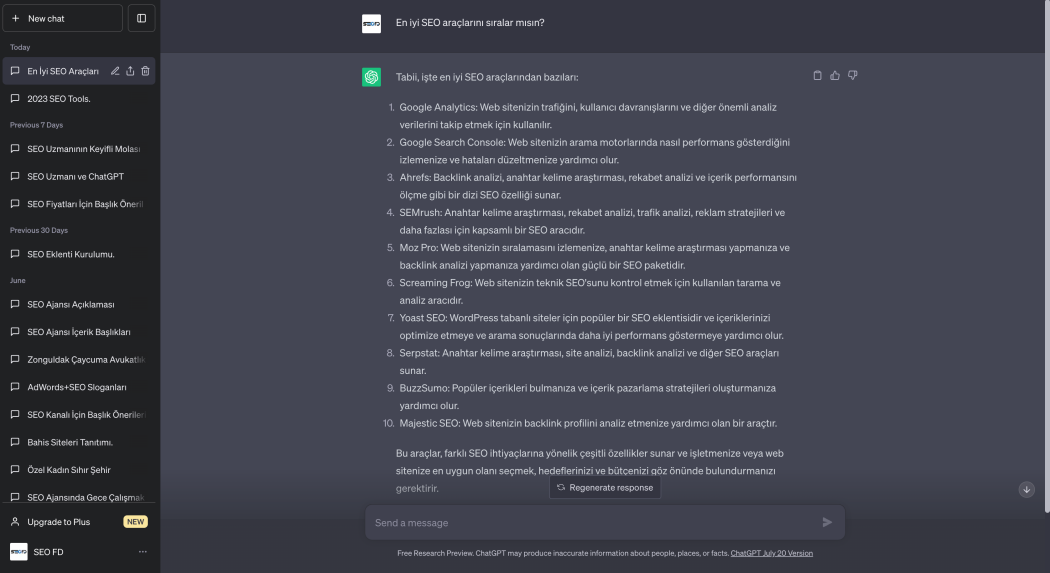Share the En İyi SEO Araçları chat
Viewport: 1050px width, 573px height.
(x=130, y=71)
